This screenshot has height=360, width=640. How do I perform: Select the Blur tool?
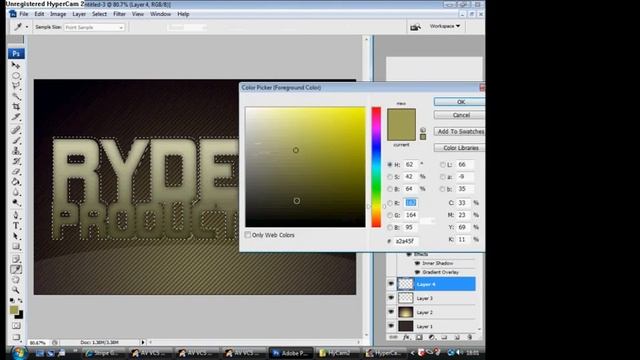tap(16, 192)
